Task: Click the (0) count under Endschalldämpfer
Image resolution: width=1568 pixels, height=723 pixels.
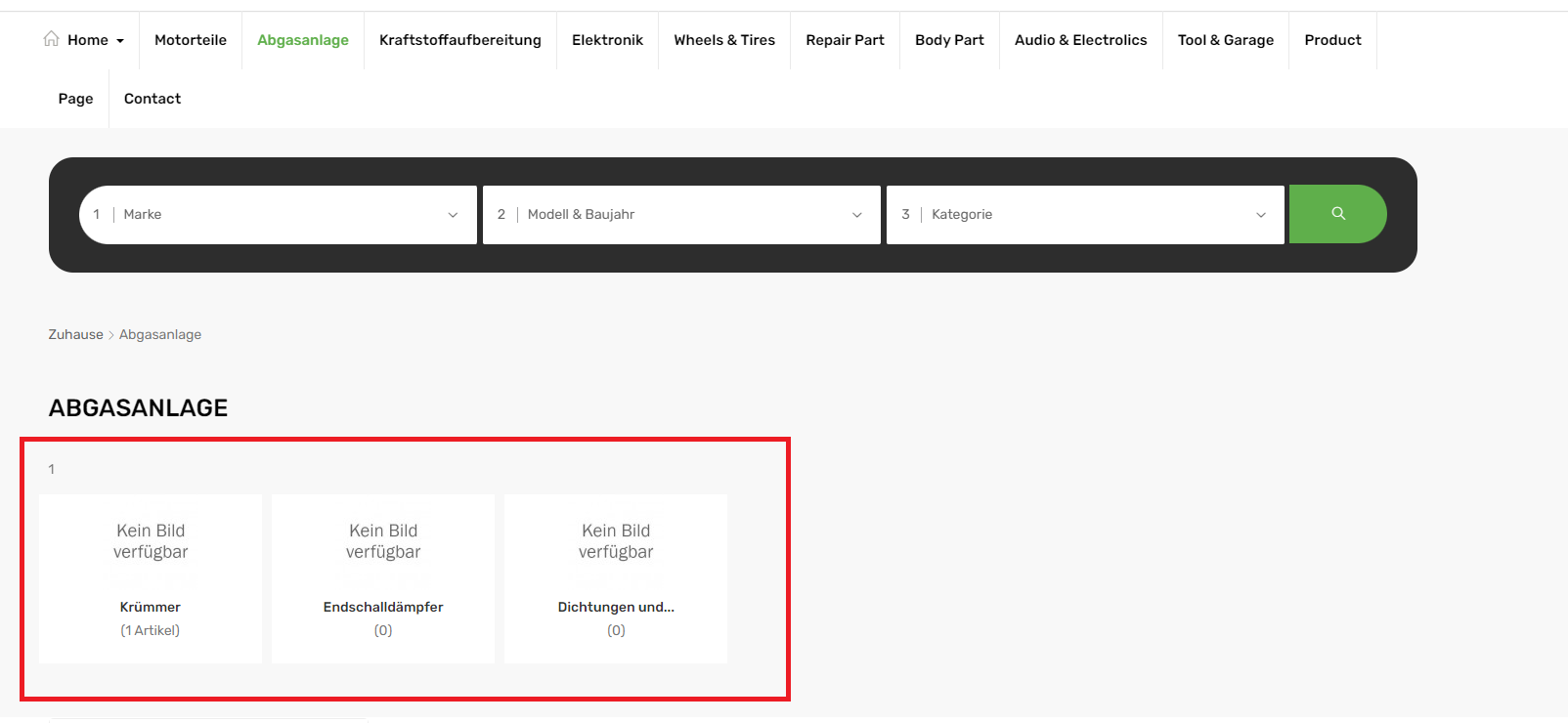Action: tap(383, 630)
